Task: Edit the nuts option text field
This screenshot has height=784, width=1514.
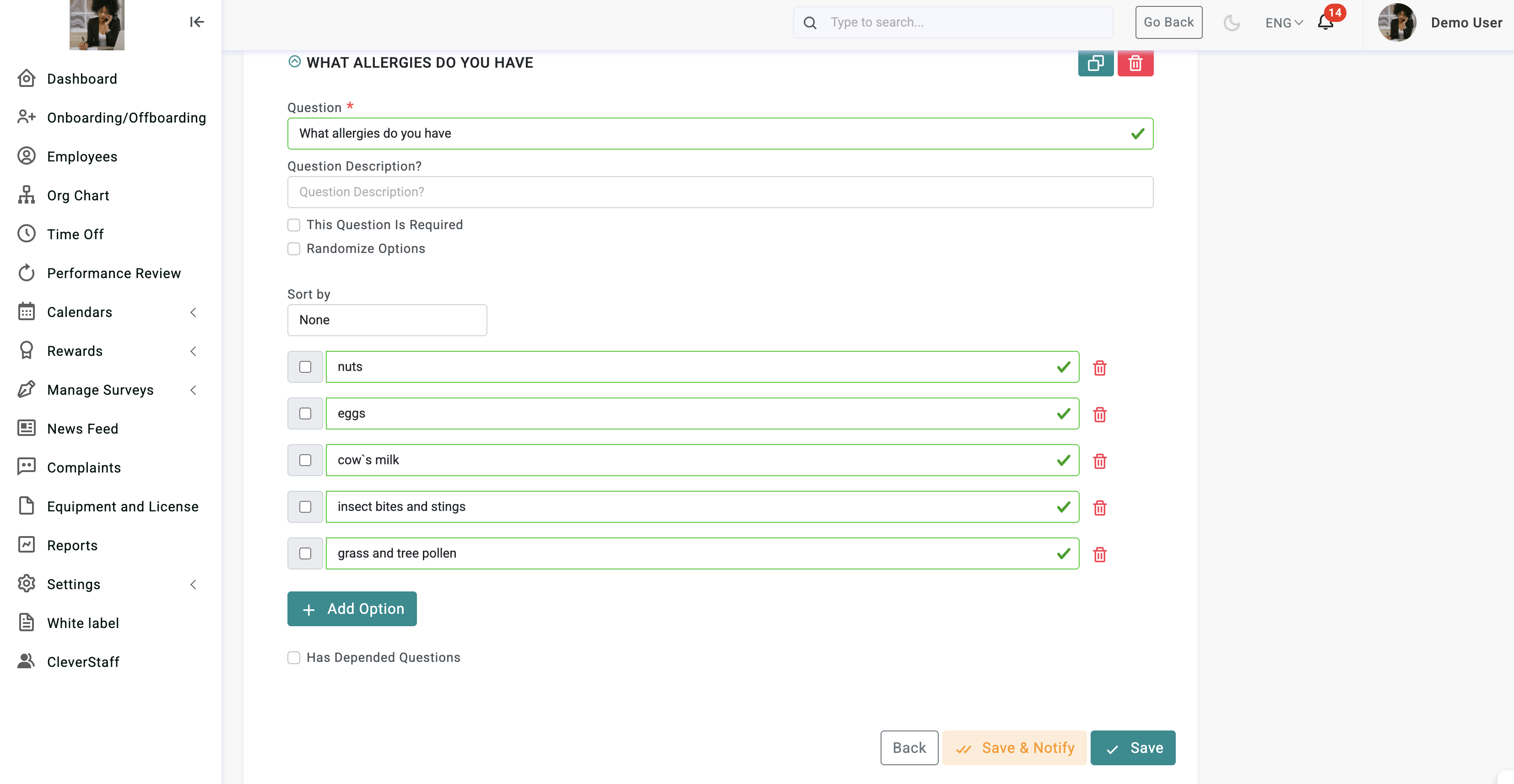Action: point(703,367)
